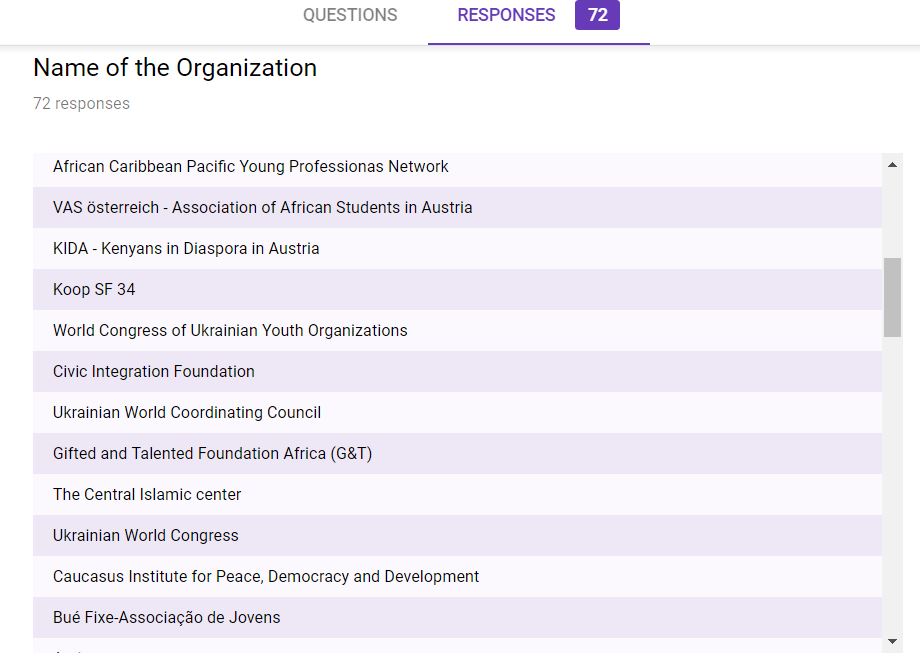
Task: Click the 72 responses count badge
Action: click(597, 15)
